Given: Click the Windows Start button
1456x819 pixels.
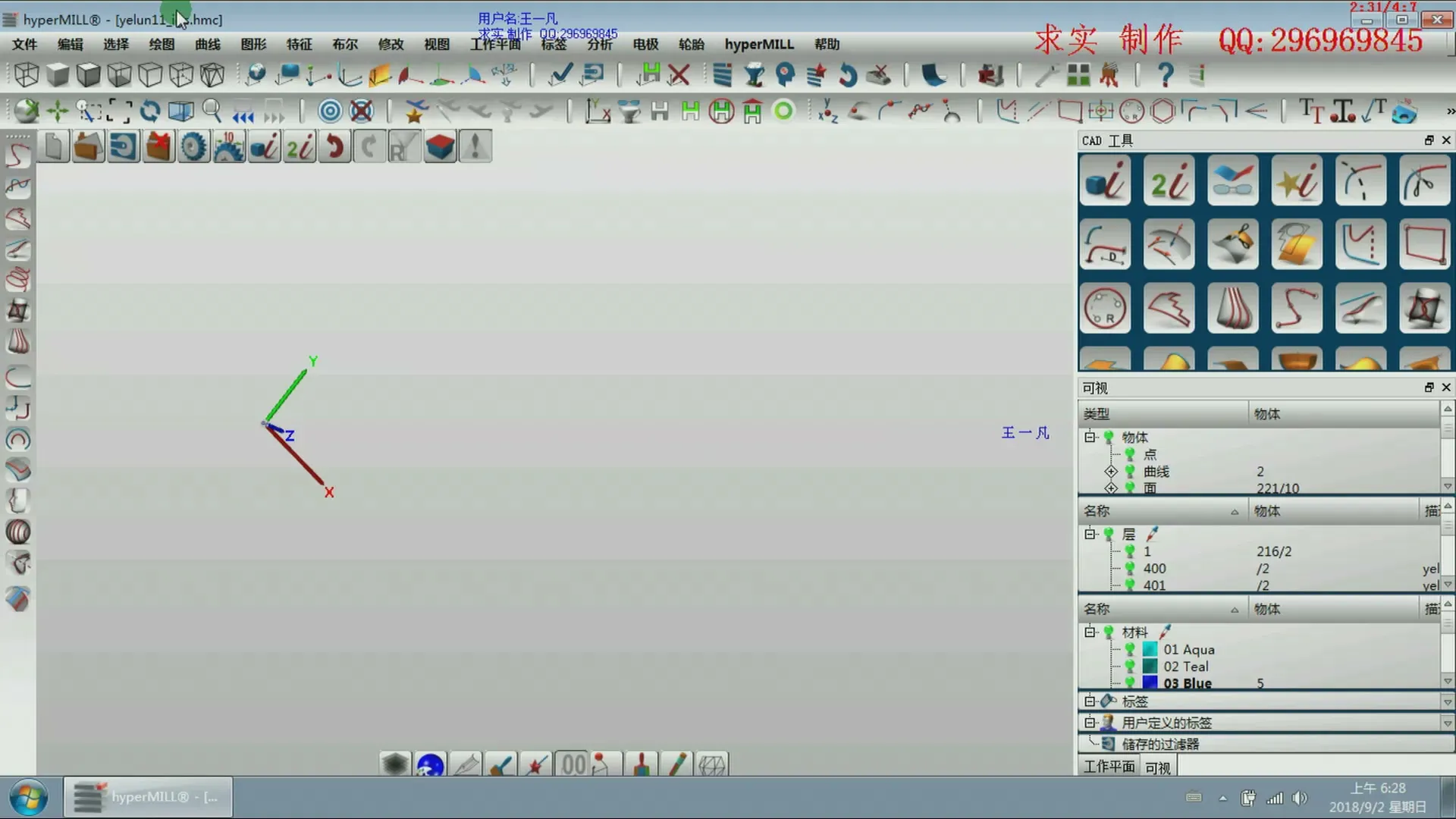Looking at the screenshot, I should tap(29, 797).
